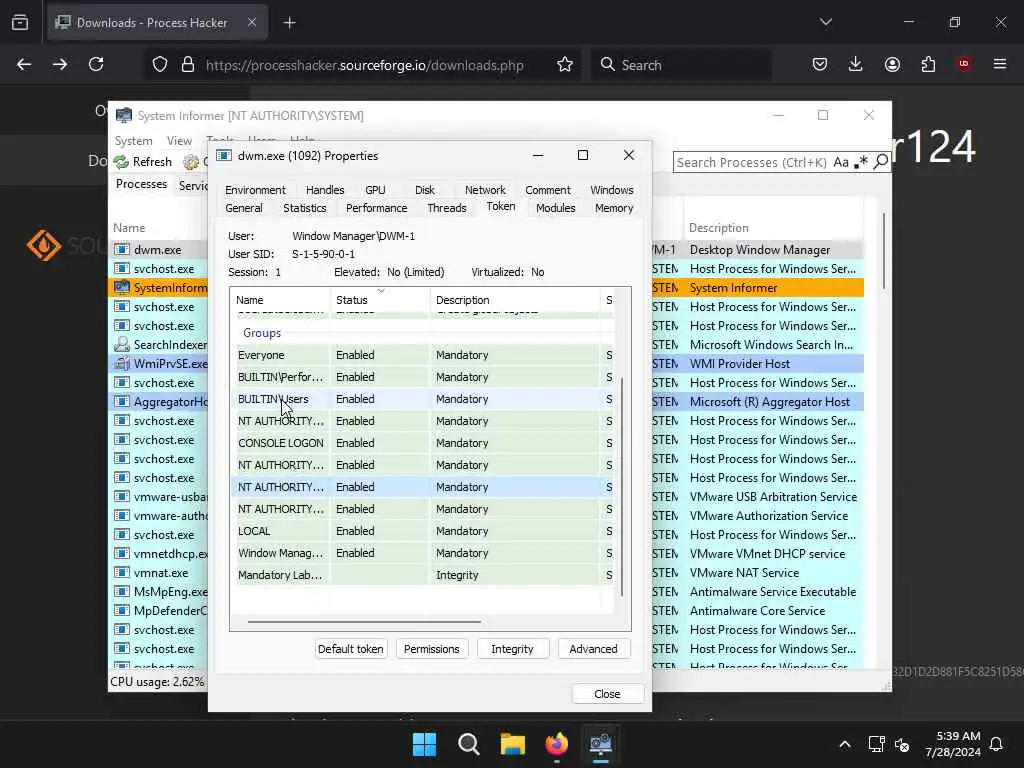The height and width of the screenshot is (768, 1024).
Task: Click the Firefox forward arrow
Action: click(x=60, y=64)
